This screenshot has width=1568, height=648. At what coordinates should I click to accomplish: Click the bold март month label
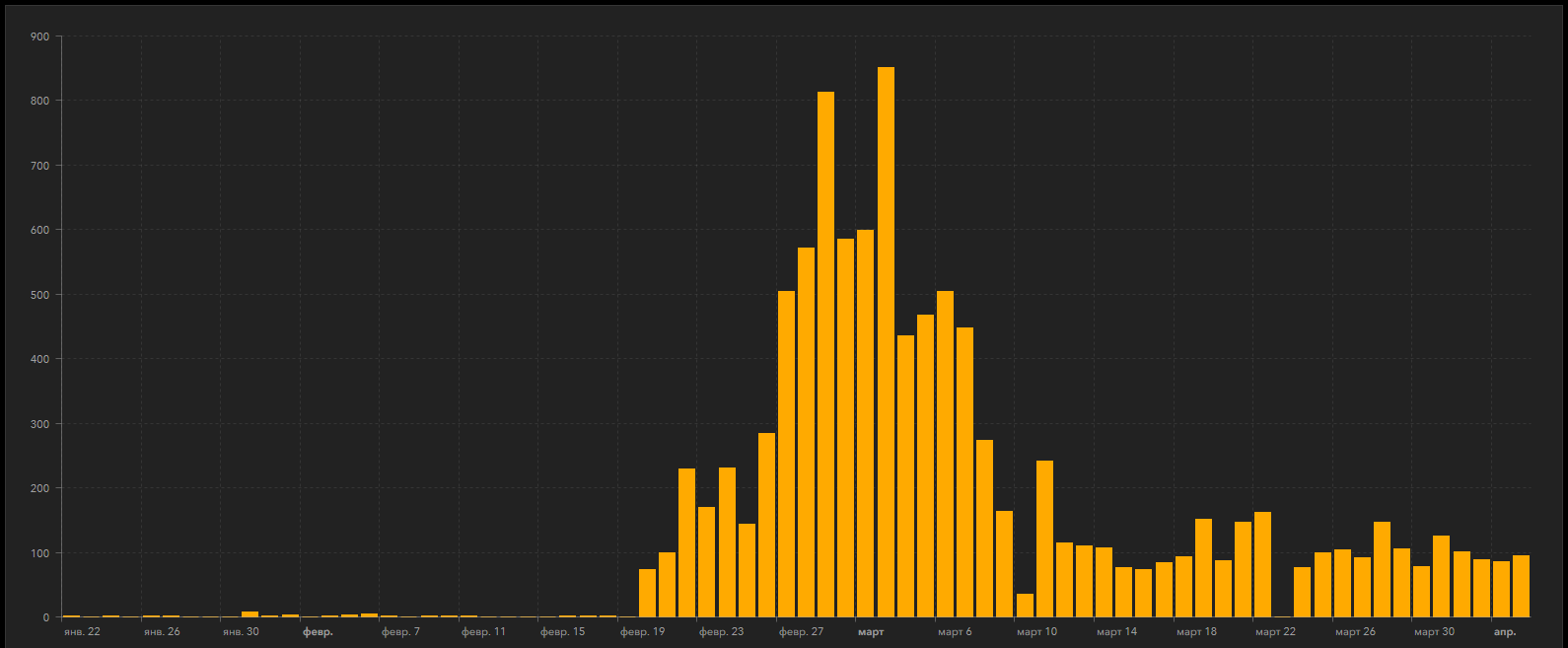click(x=871, y=631)
